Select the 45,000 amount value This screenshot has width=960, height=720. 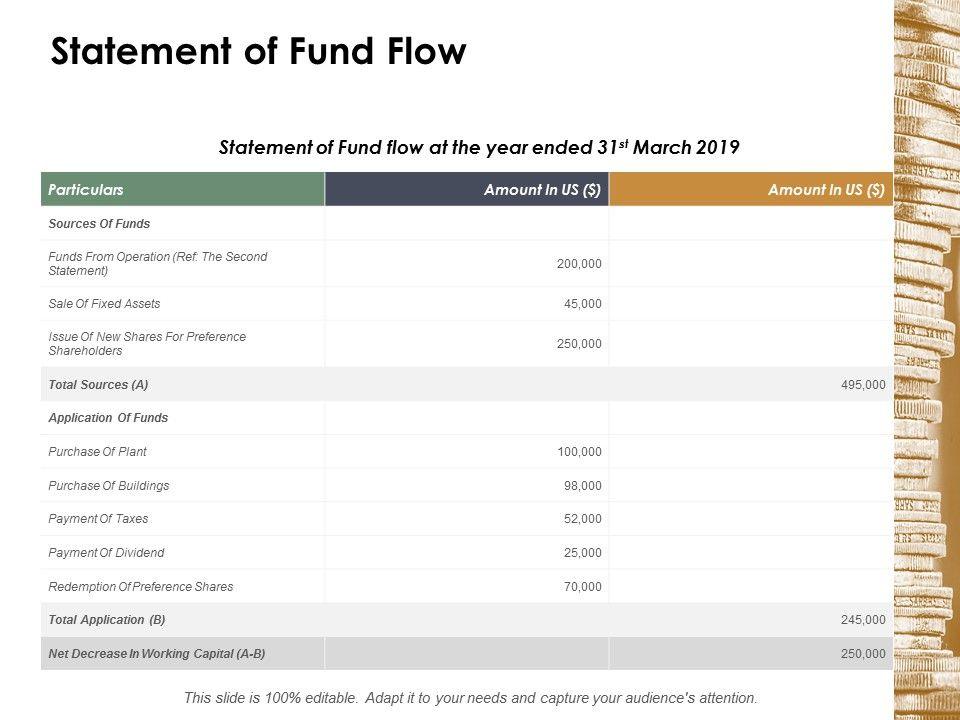click(x=583, y=304)
